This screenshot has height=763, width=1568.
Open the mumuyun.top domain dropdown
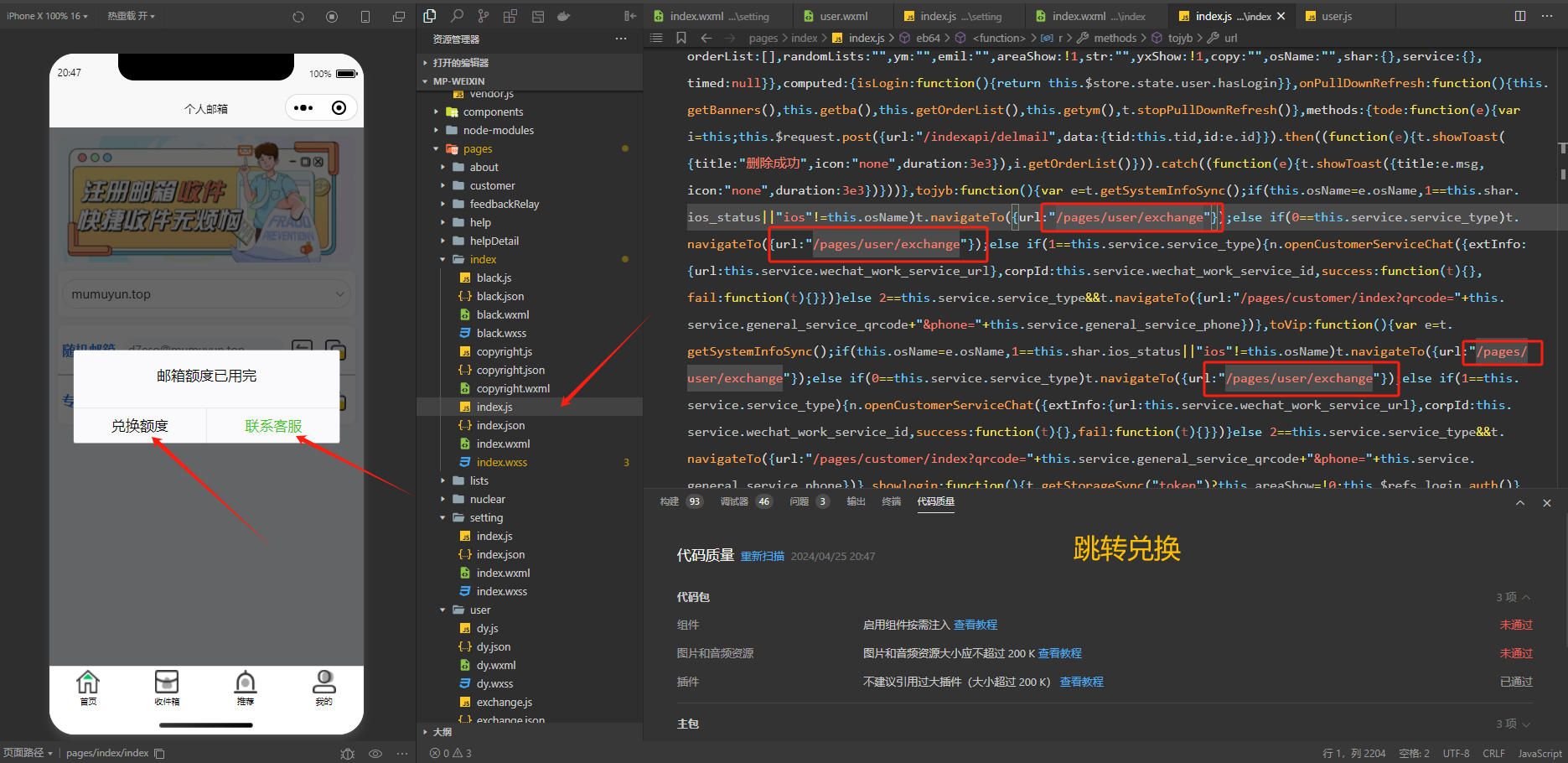click(206, 294)
